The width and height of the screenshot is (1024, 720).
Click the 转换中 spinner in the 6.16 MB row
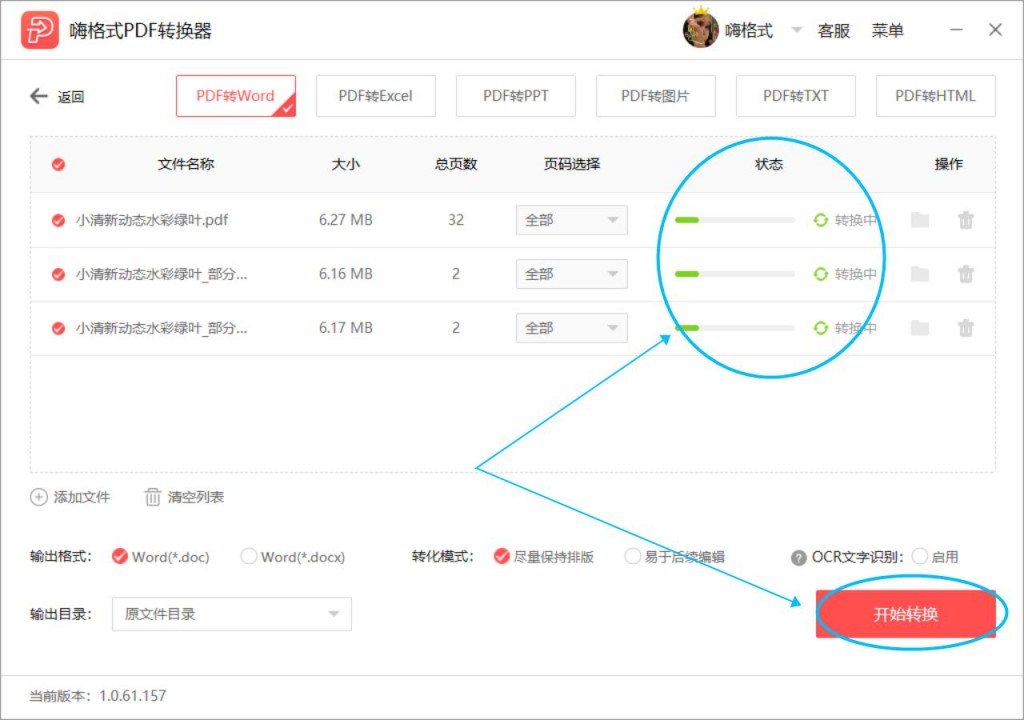click(x=821, y=274)
